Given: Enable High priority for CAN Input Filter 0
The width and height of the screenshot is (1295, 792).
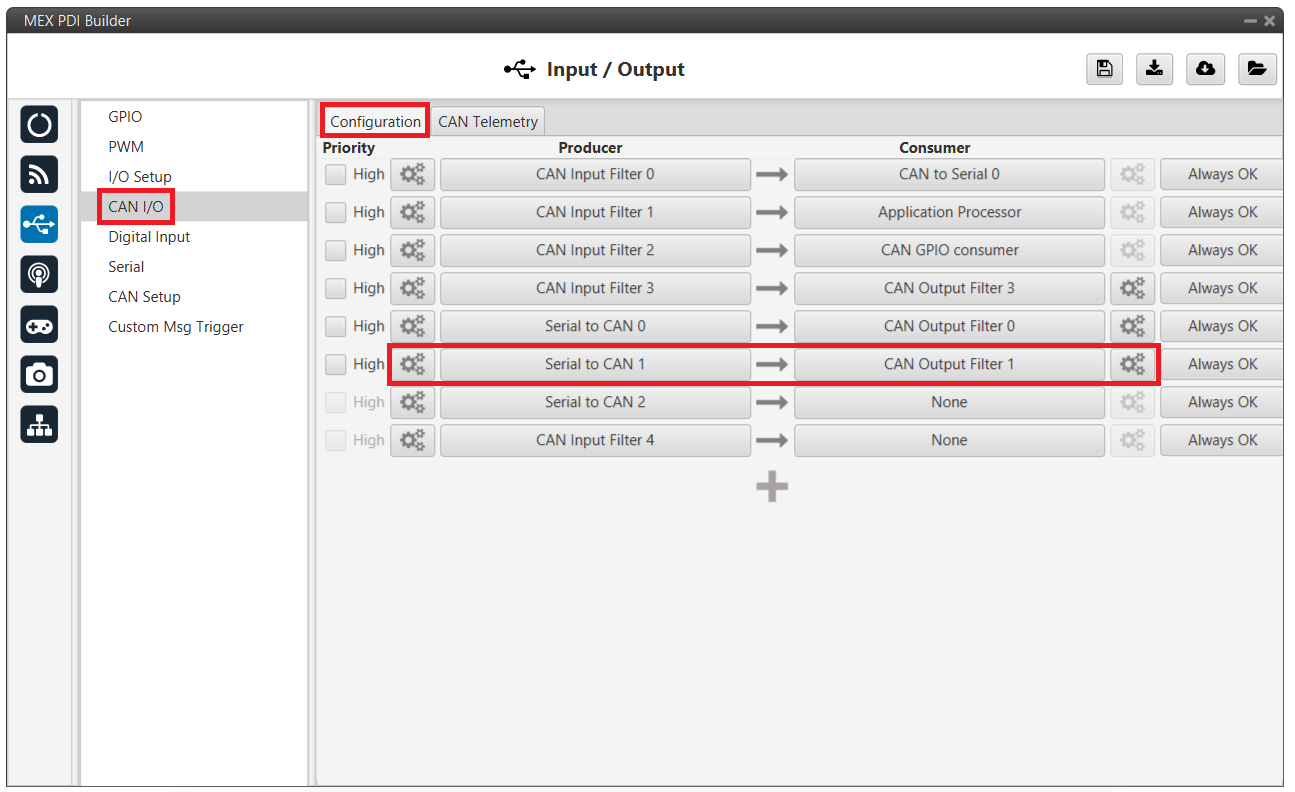Looking at the screenshot, I should click(x=336, y=174).
